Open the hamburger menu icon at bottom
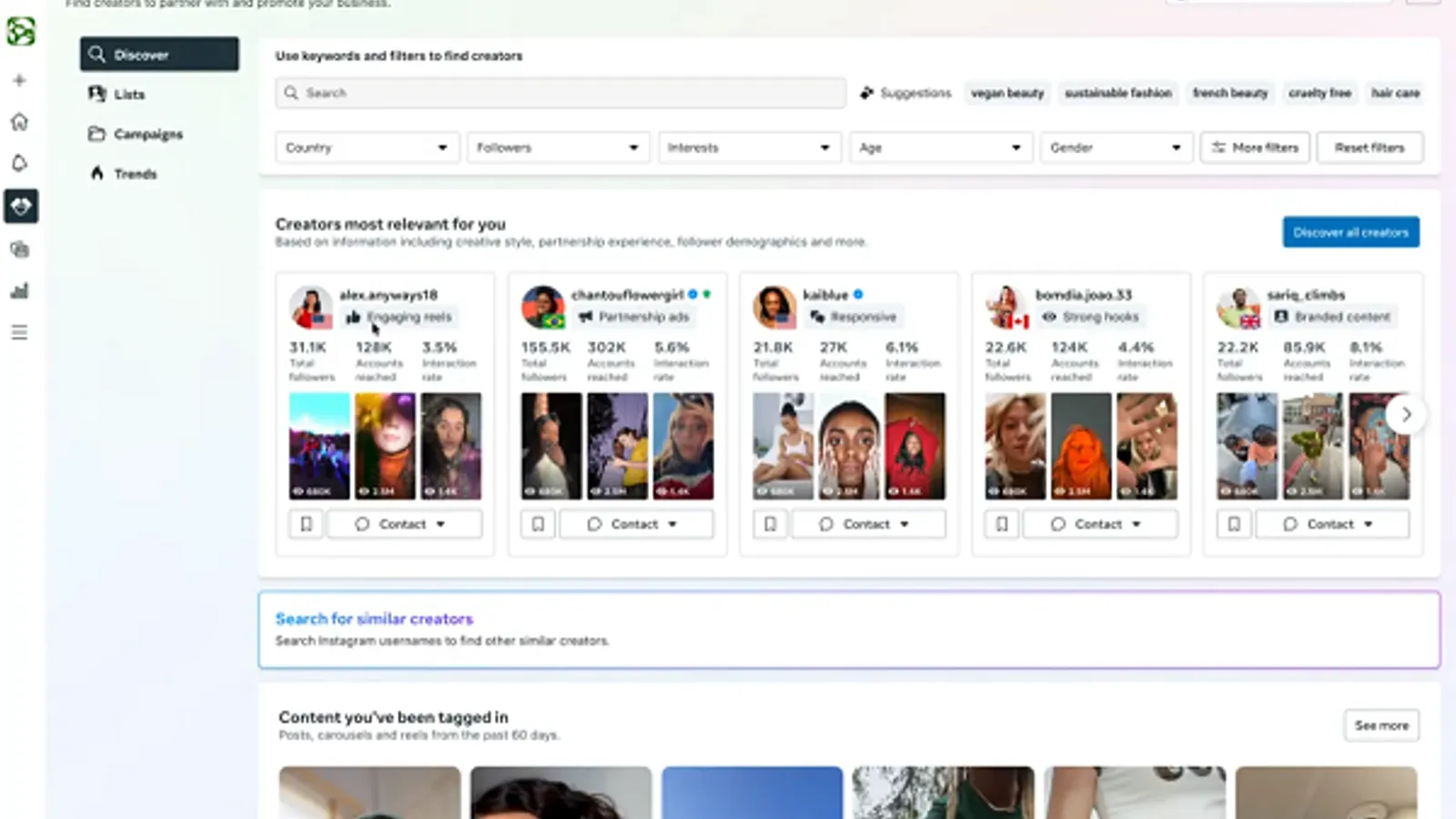The height and width of the screenshot is (819, 1456). coord(19,332)
